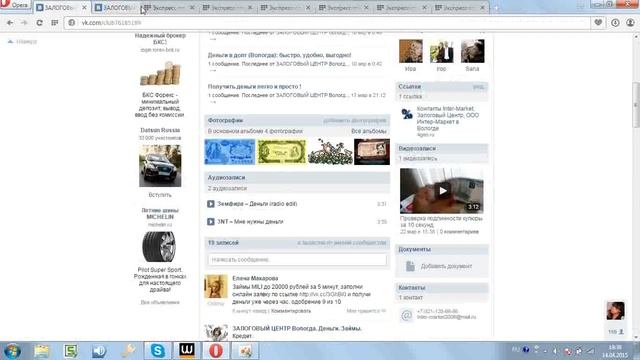
Task: Open Speed Dial grid icon in toolbar
Action: pos(54,23)
